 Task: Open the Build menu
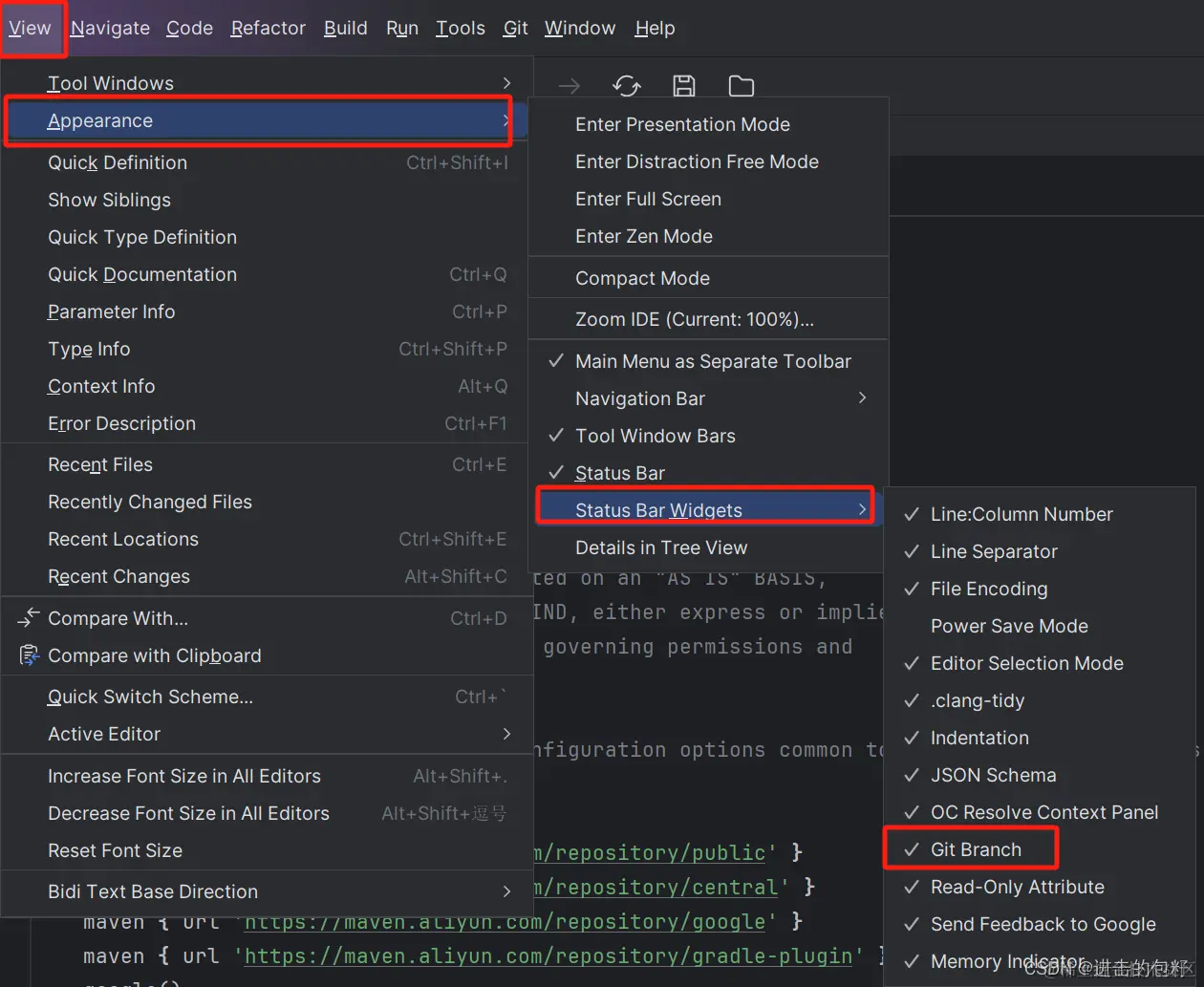click(346, 28)
